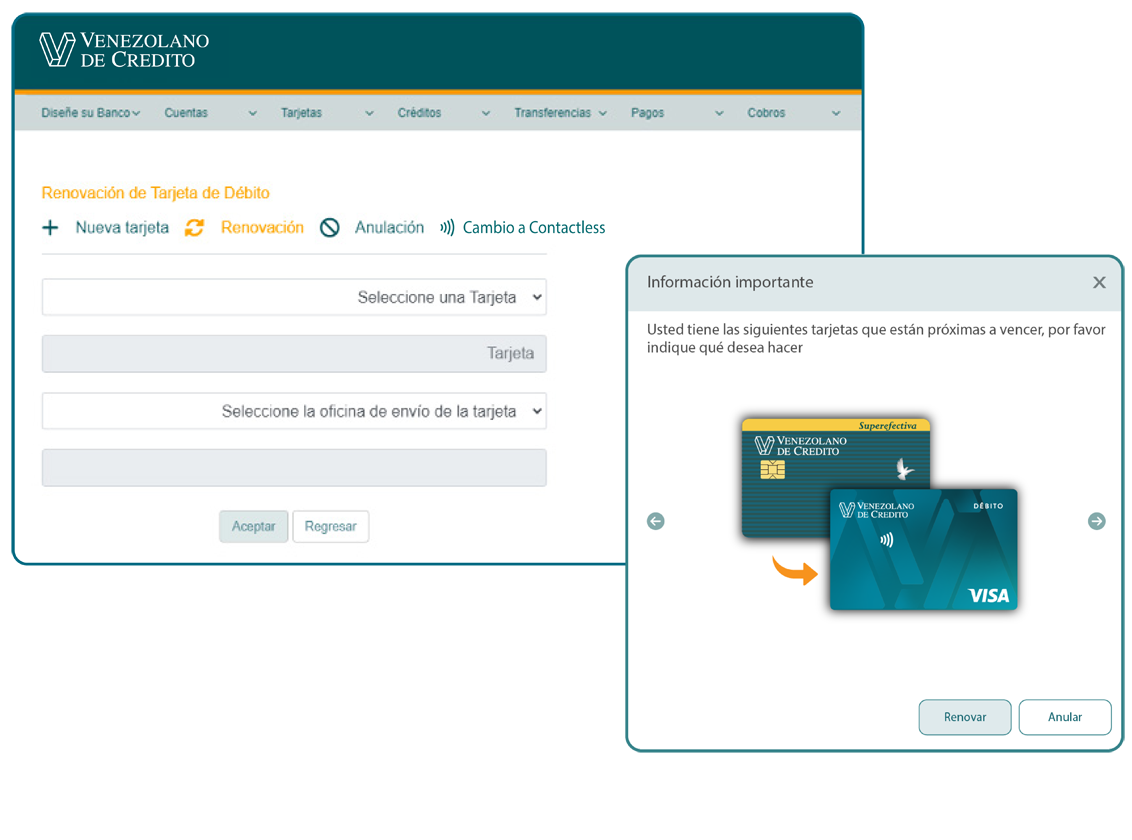Click the Información importante title text
Image resolution: width=1132 pixels, height=840 pixels.
click(730, 282)
